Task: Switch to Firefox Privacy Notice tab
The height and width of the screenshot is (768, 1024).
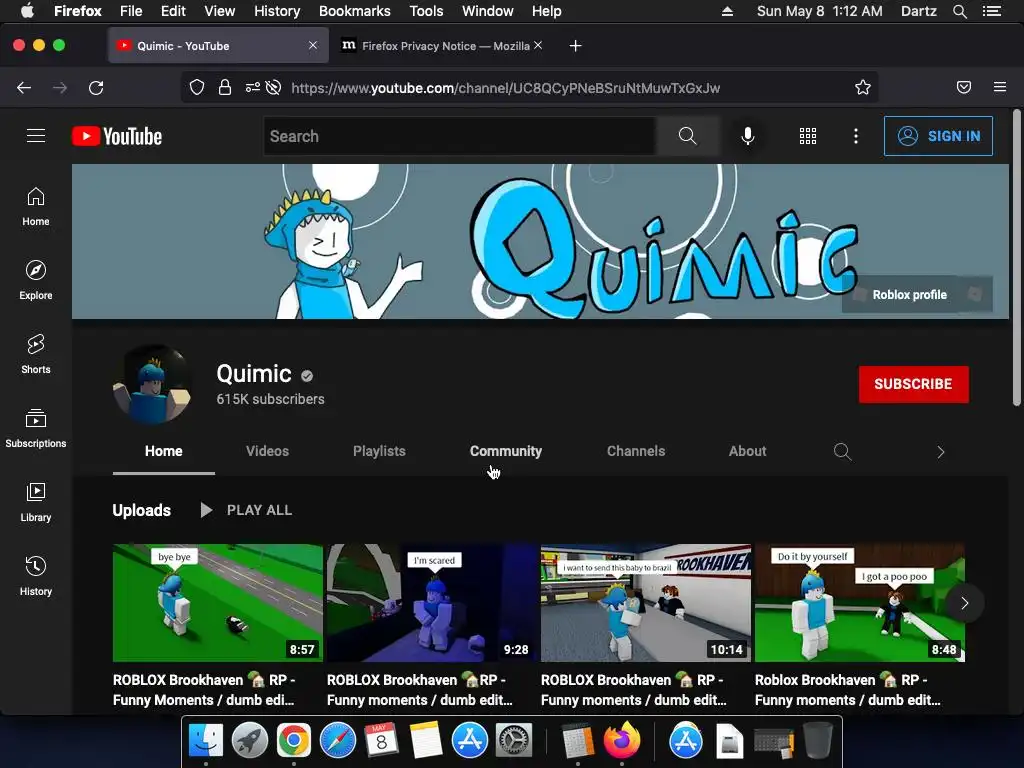Action: (445, 46)
